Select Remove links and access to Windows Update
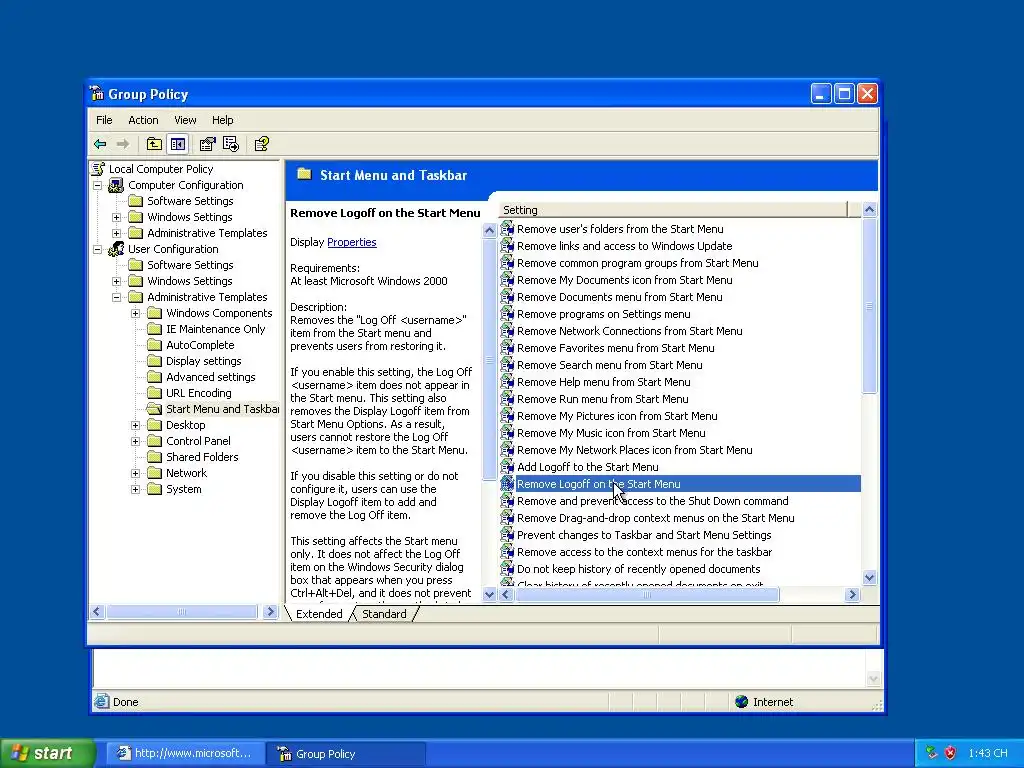Image resolution: width=1024 pixels, height=768 pixels. coord(624,246)
